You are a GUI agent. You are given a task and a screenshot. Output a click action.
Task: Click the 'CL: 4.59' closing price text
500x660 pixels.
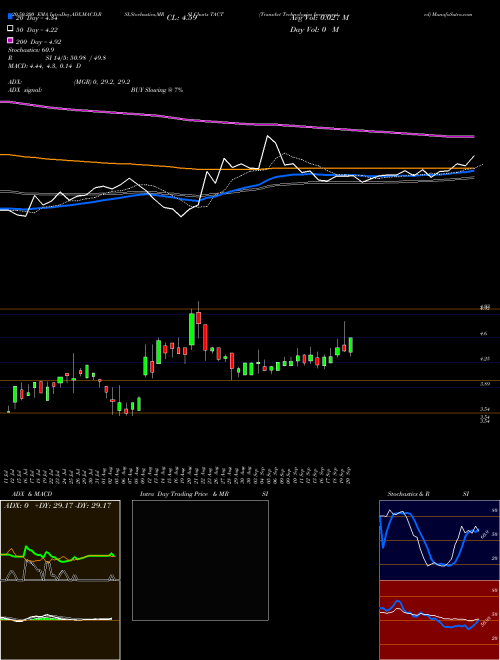tap(182, 18)
